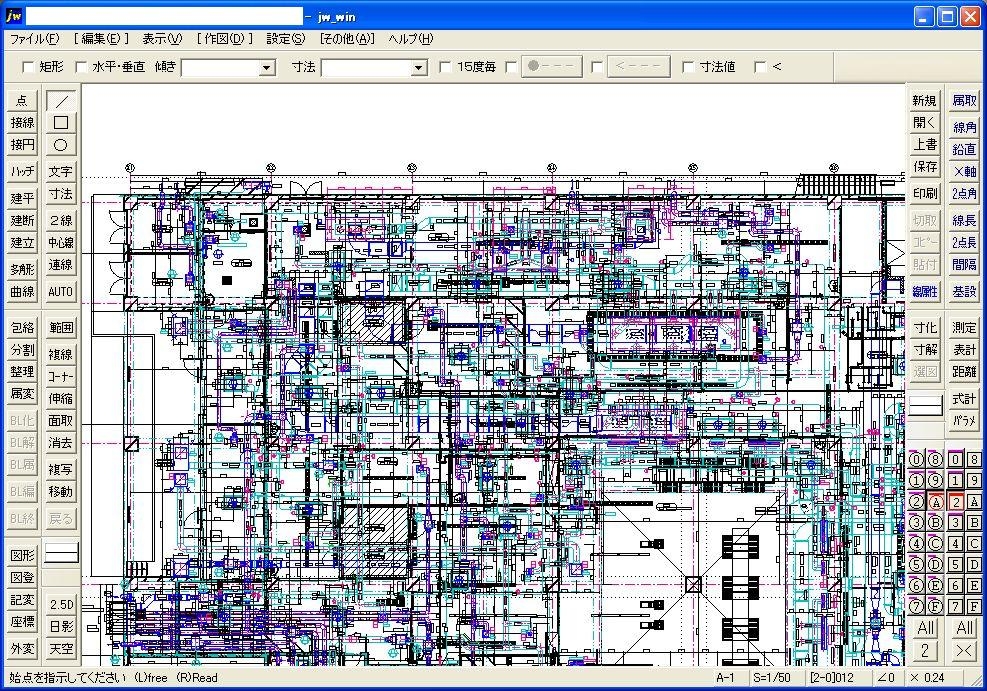Open the その他(A) menu

click(x=347, y=39)
